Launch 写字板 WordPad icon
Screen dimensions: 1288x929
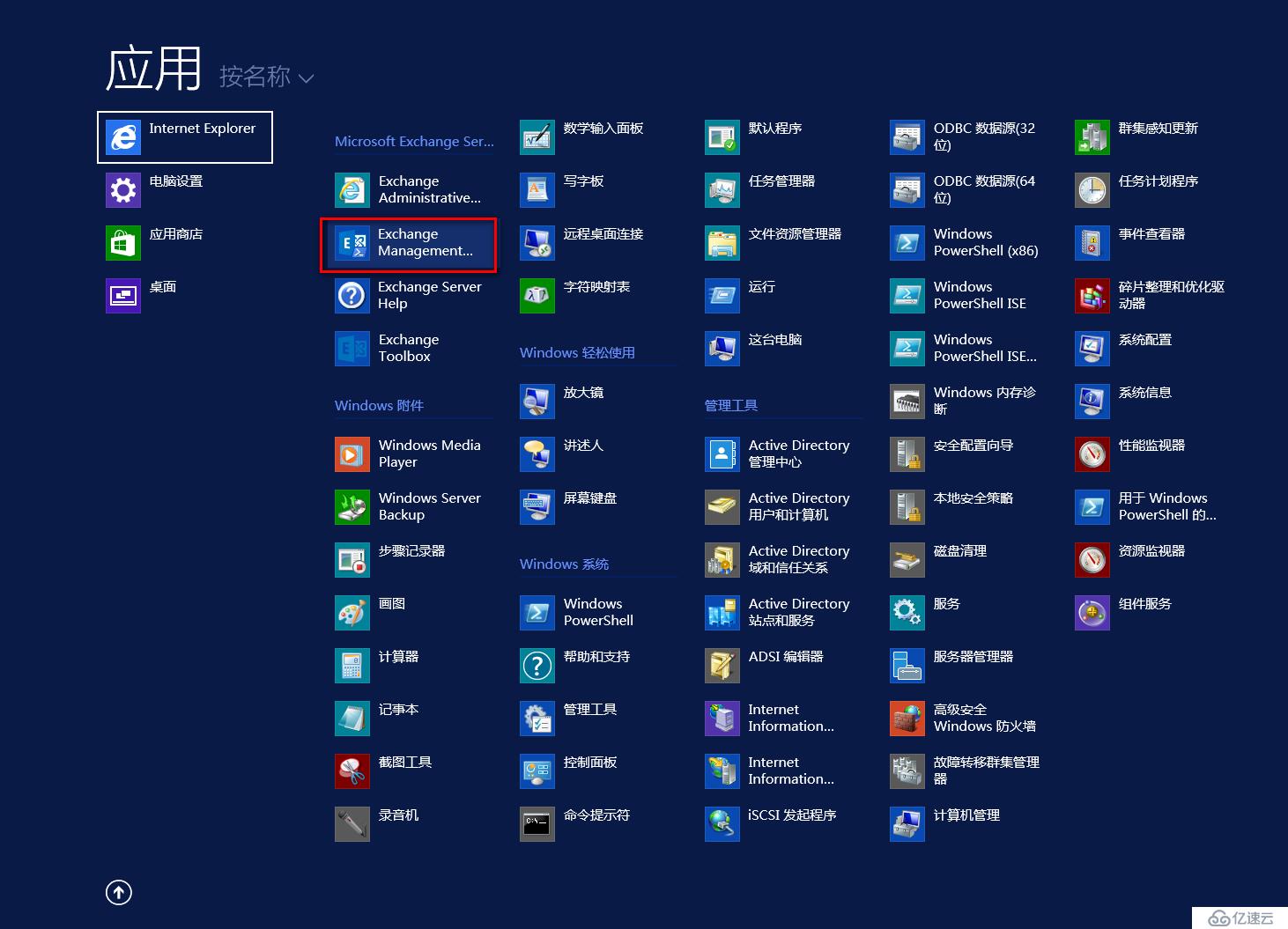coord(537,190)
